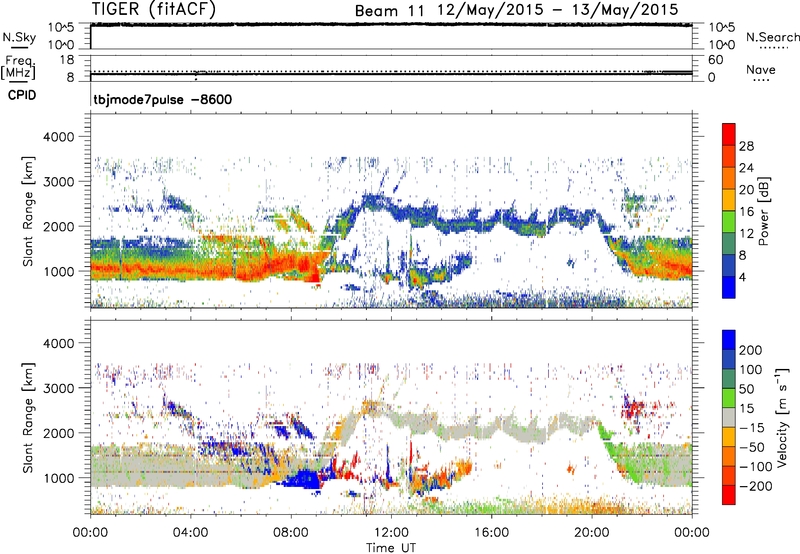The width and height of the screenshot is (800, 554).
Task: Click the "Slant Range [km]" label of the velocity panel
Action: (28, 418)
